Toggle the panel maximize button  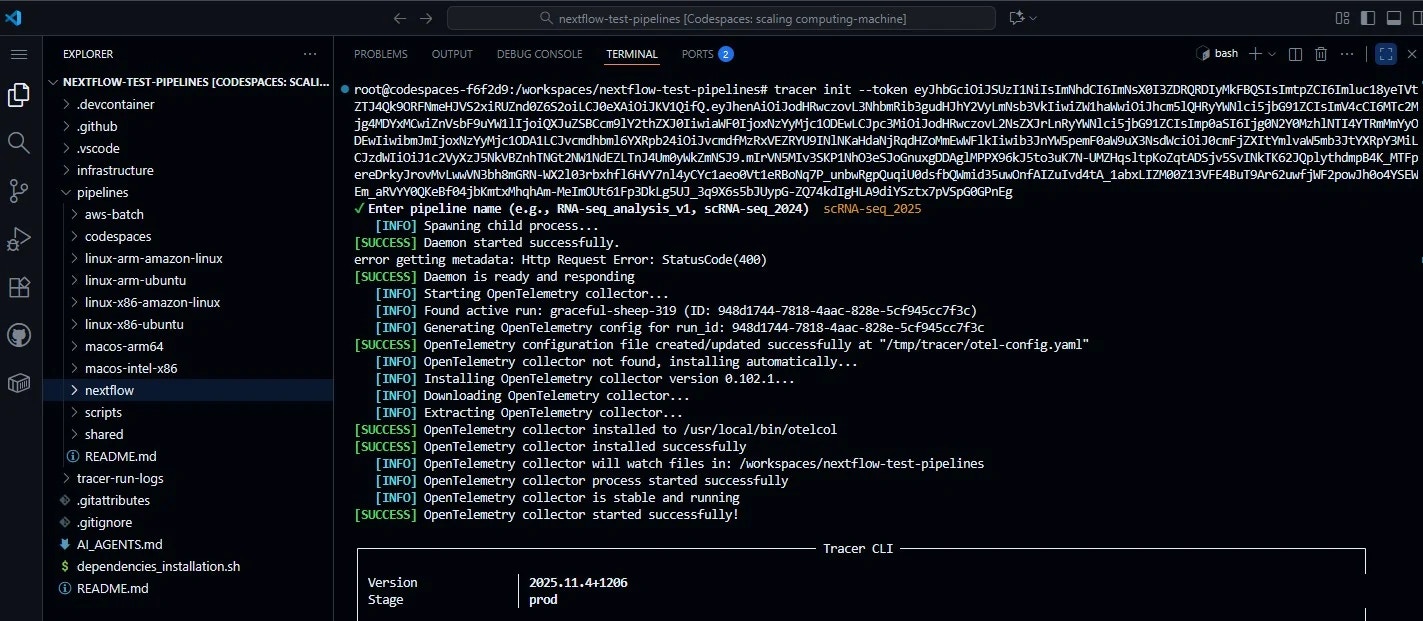click(1385, 53)
